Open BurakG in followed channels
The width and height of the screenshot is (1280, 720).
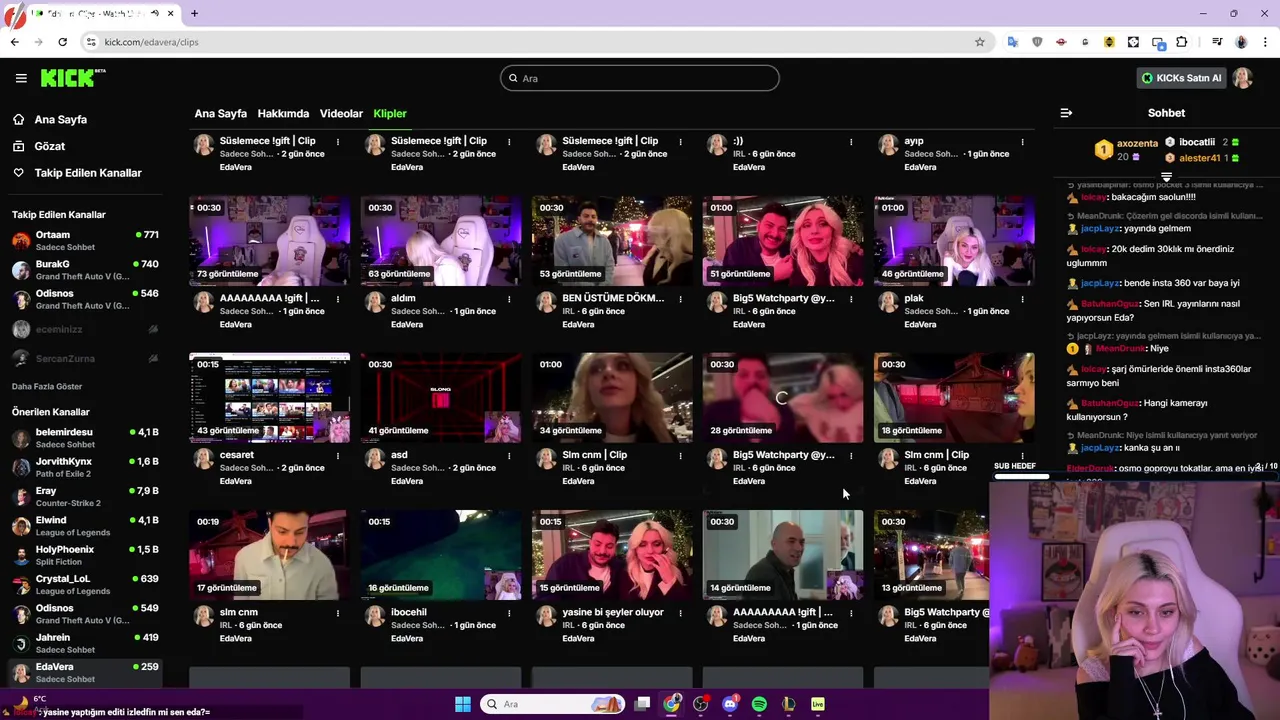84,270
